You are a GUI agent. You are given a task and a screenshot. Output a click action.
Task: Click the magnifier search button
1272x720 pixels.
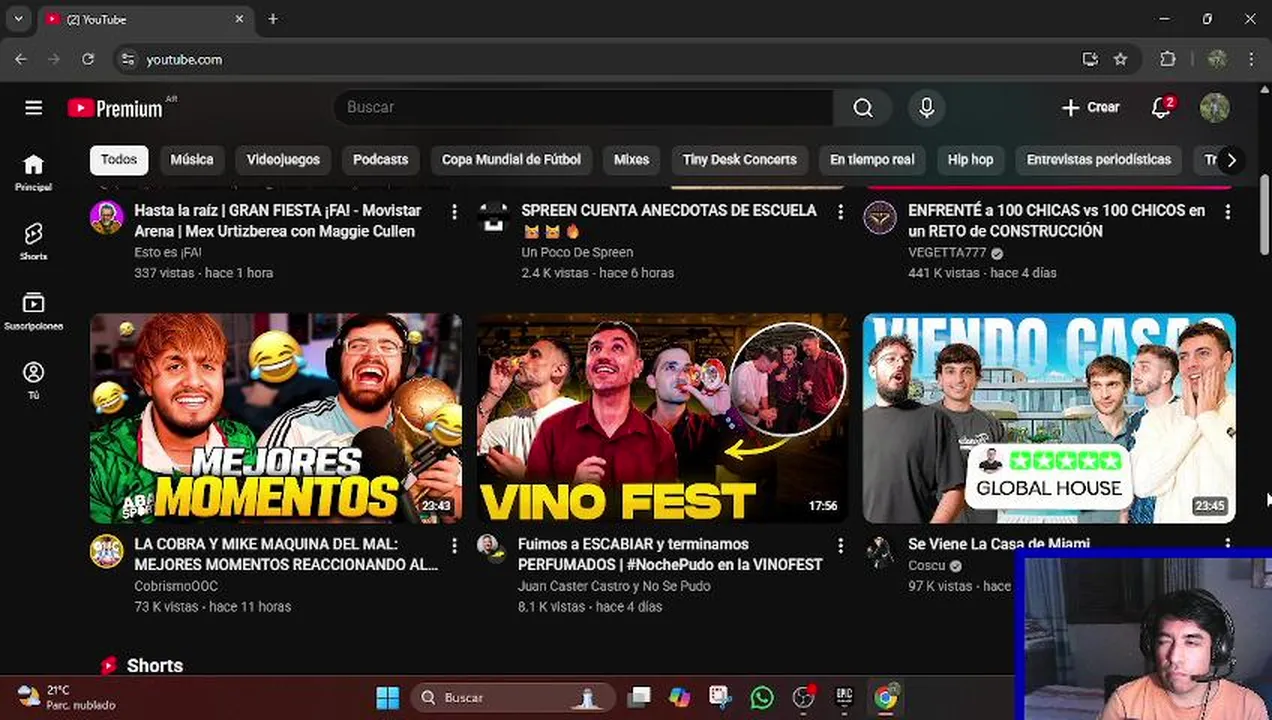(863, 108)
